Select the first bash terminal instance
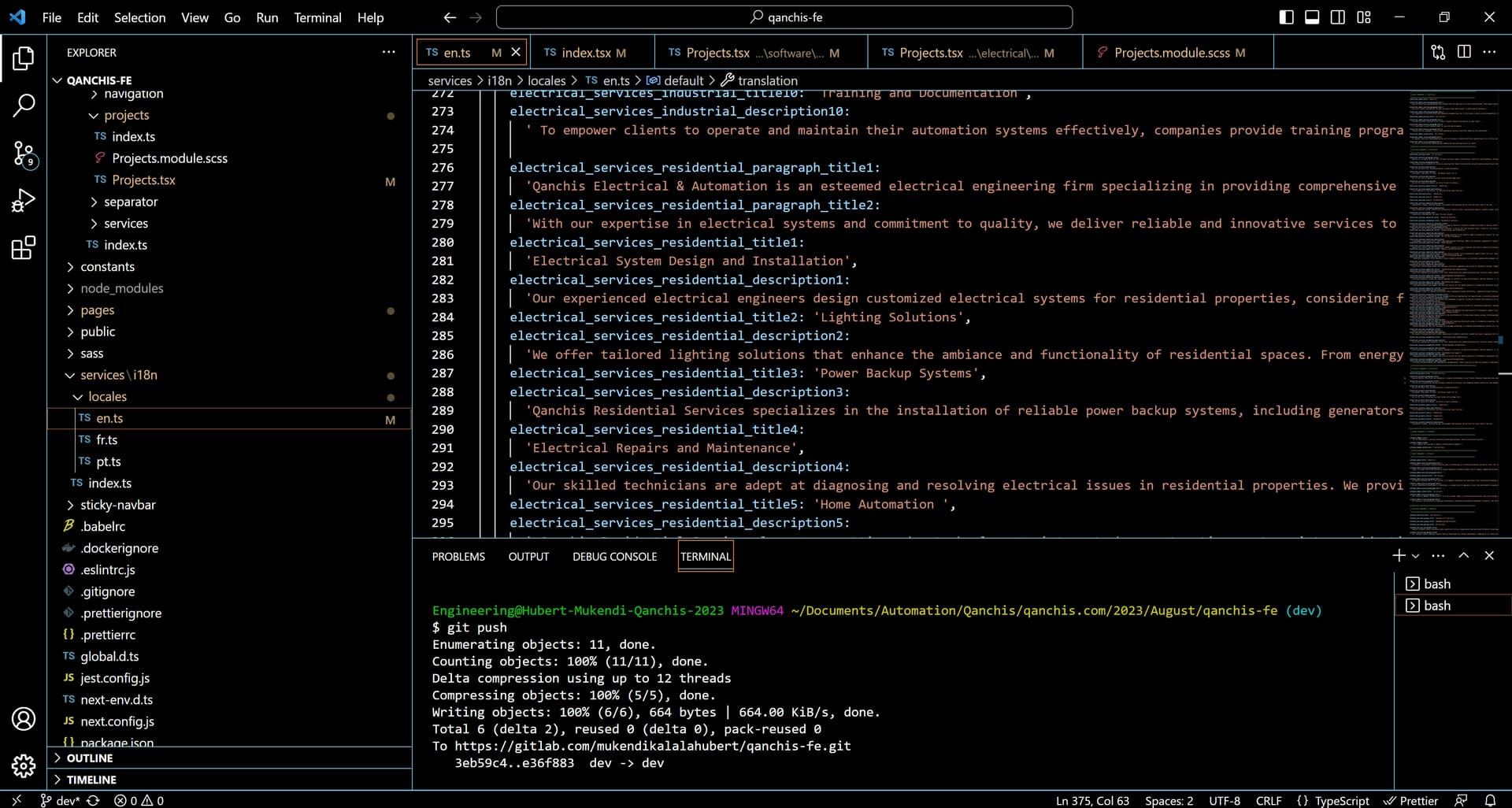This screenshot has height=808, width=1512. [x=1453, y=584]
